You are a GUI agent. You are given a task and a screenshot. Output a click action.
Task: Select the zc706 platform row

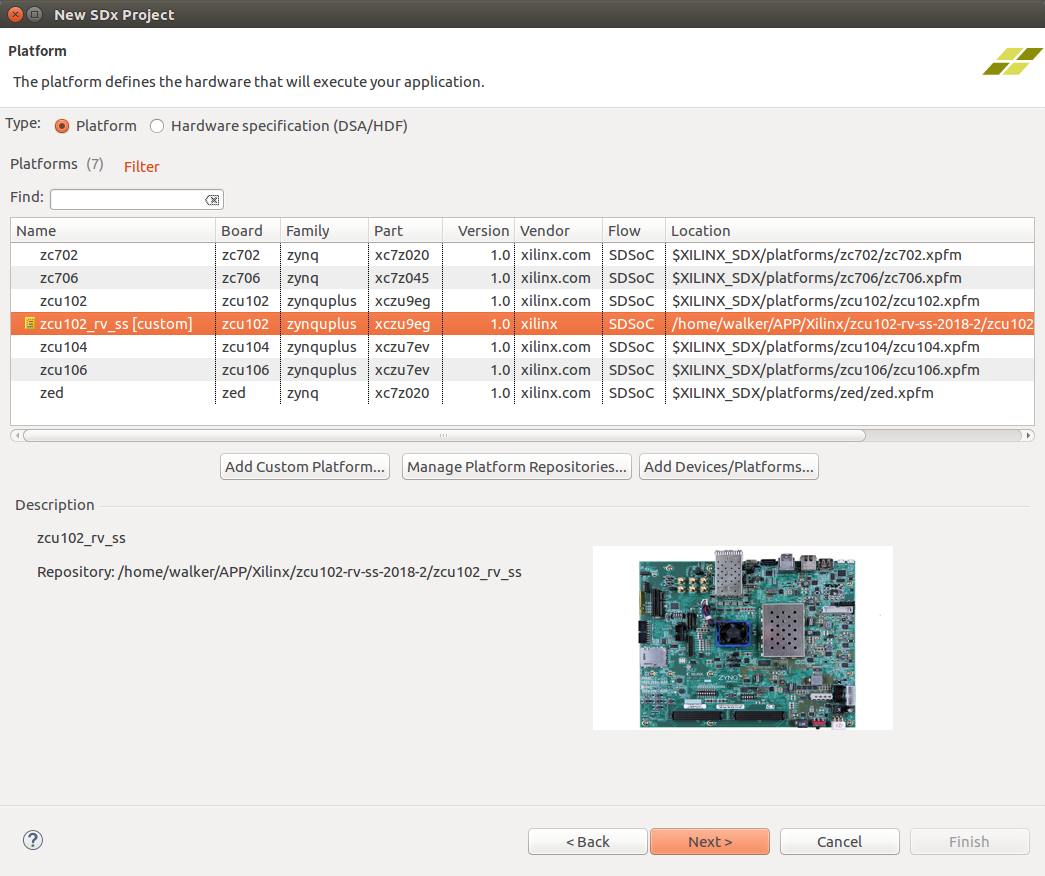point(522,278)
